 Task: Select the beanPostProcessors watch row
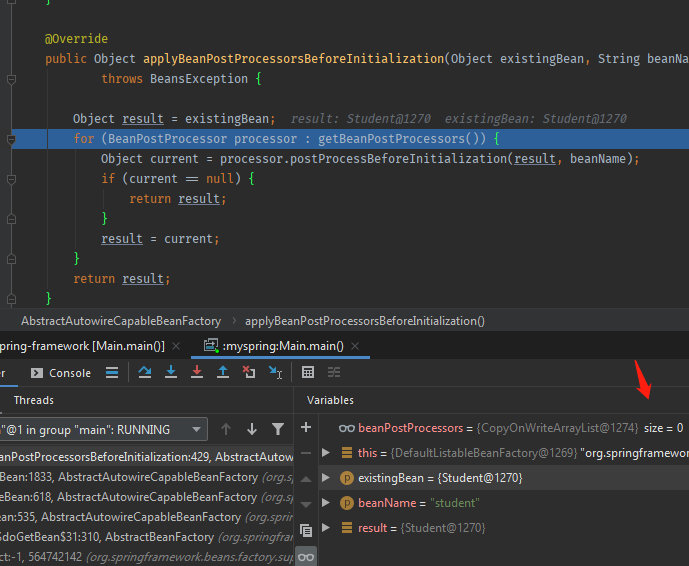point(504,428)
